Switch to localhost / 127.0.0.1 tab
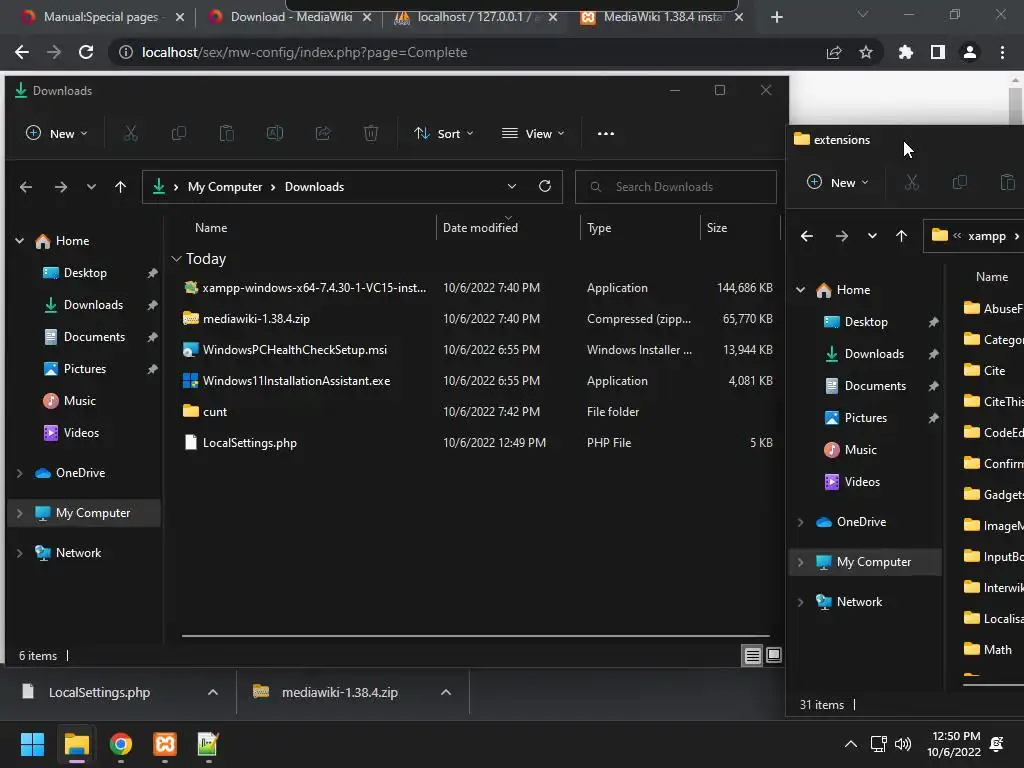Image resolution: width=1024 pixels, height=768 pixels. tap(477, 17)
